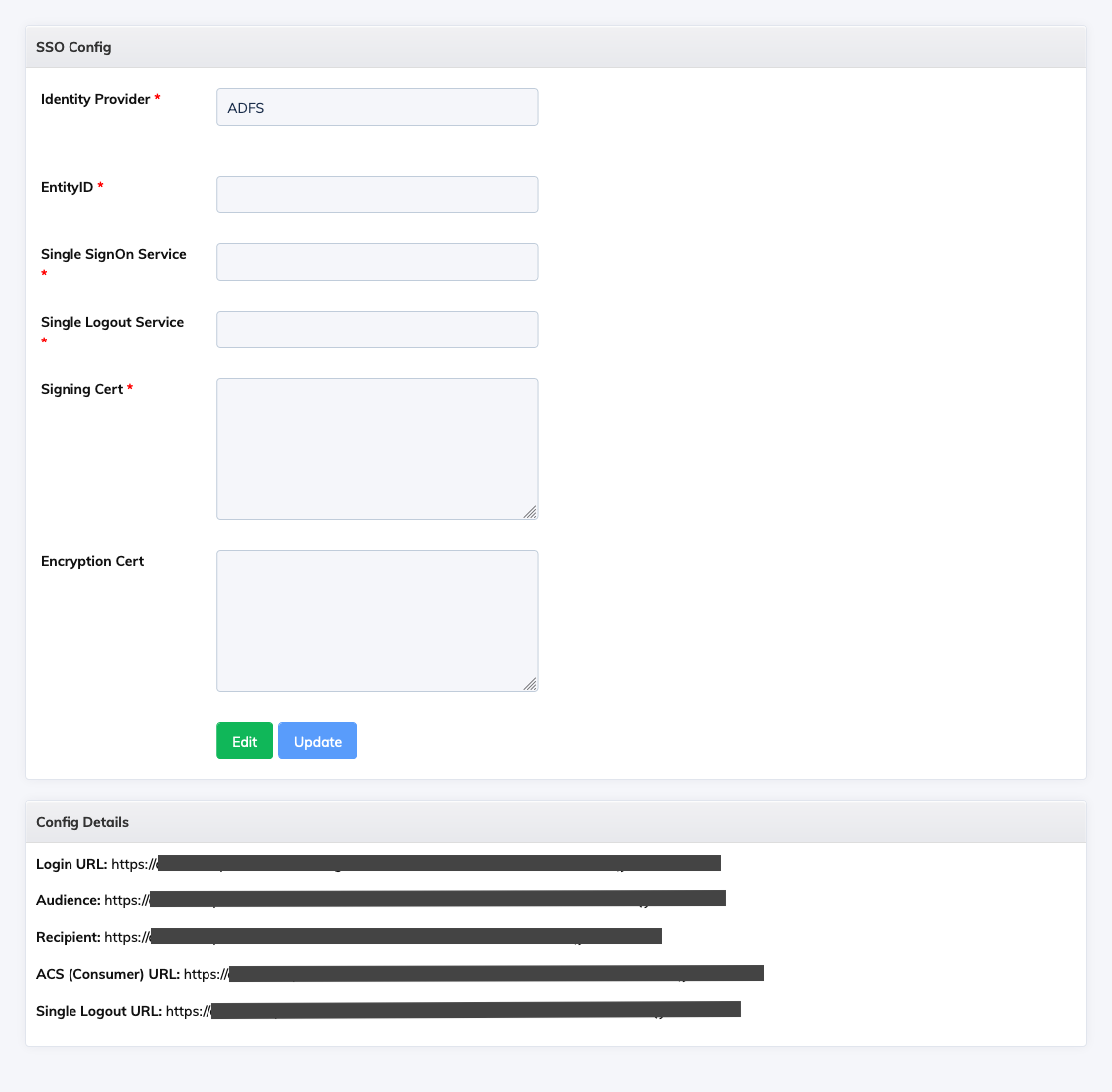Click inside the Signing Cert text area
The width and height of the screenshot is (1112, 1092).
377,449
